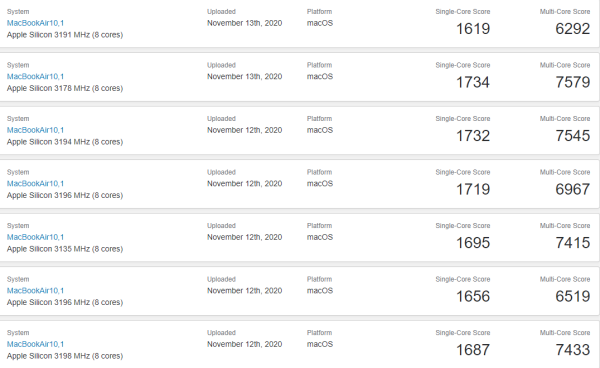Image resolution: width=600 pixels, height=368 pixels.
Task: Open MacBookAir10,1 link scoring 1656 single-core
Action: tap(35, 291)
